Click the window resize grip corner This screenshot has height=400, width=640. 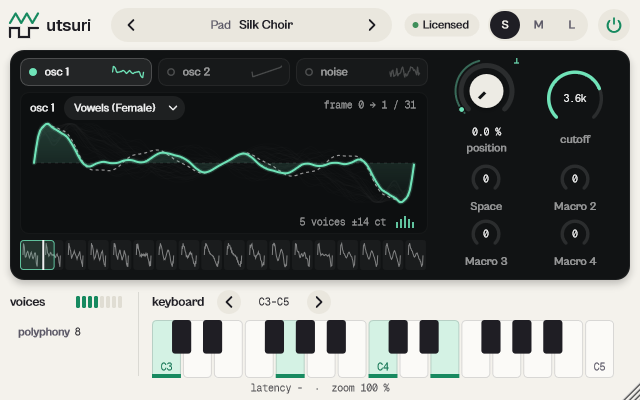(x=632, y=392)
